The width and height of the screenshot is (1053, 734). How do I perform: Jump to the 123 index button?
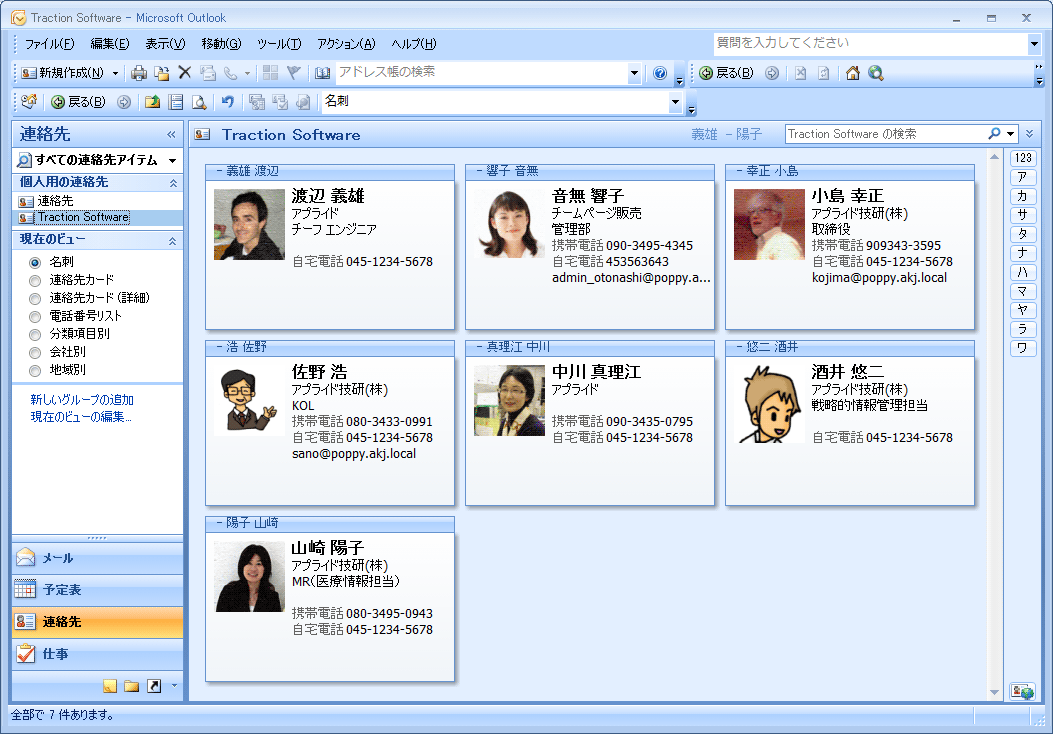[1023, 158]
